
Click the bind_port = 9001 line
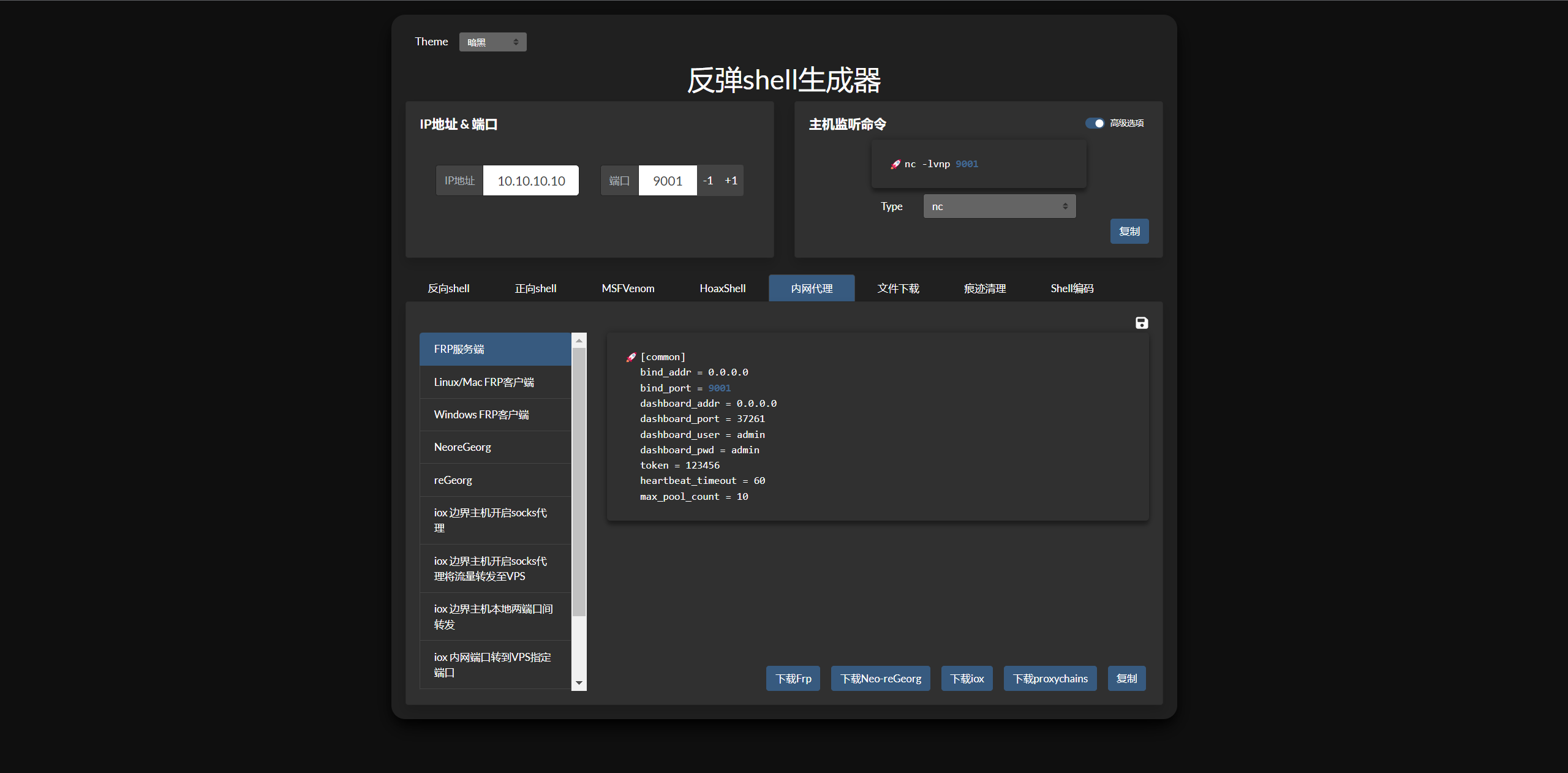(685, 388)
